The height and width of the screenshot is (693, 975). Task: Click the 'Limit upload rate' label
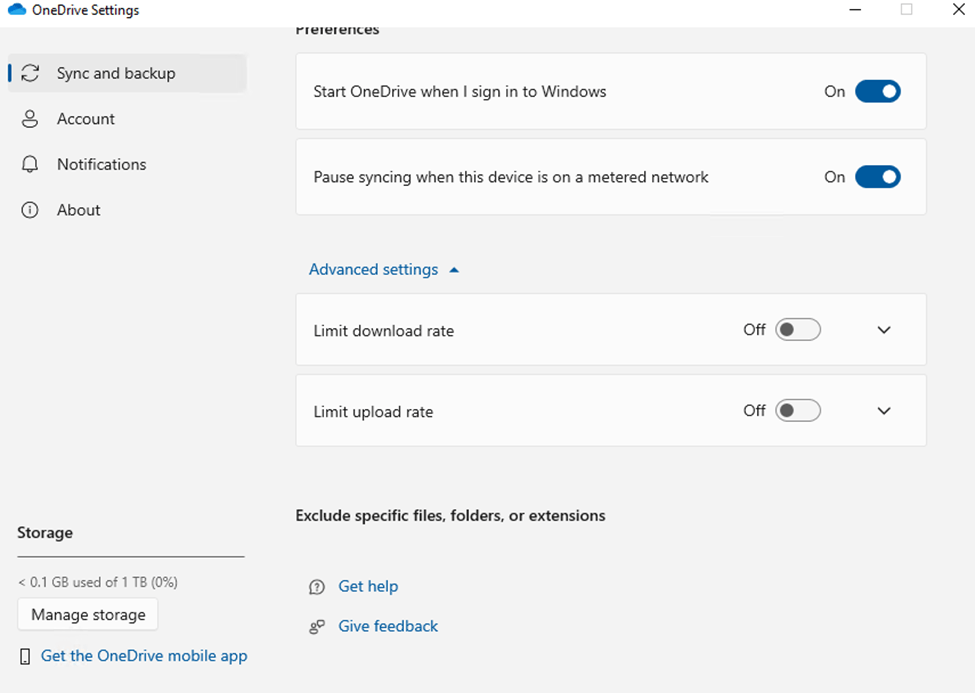373,412
